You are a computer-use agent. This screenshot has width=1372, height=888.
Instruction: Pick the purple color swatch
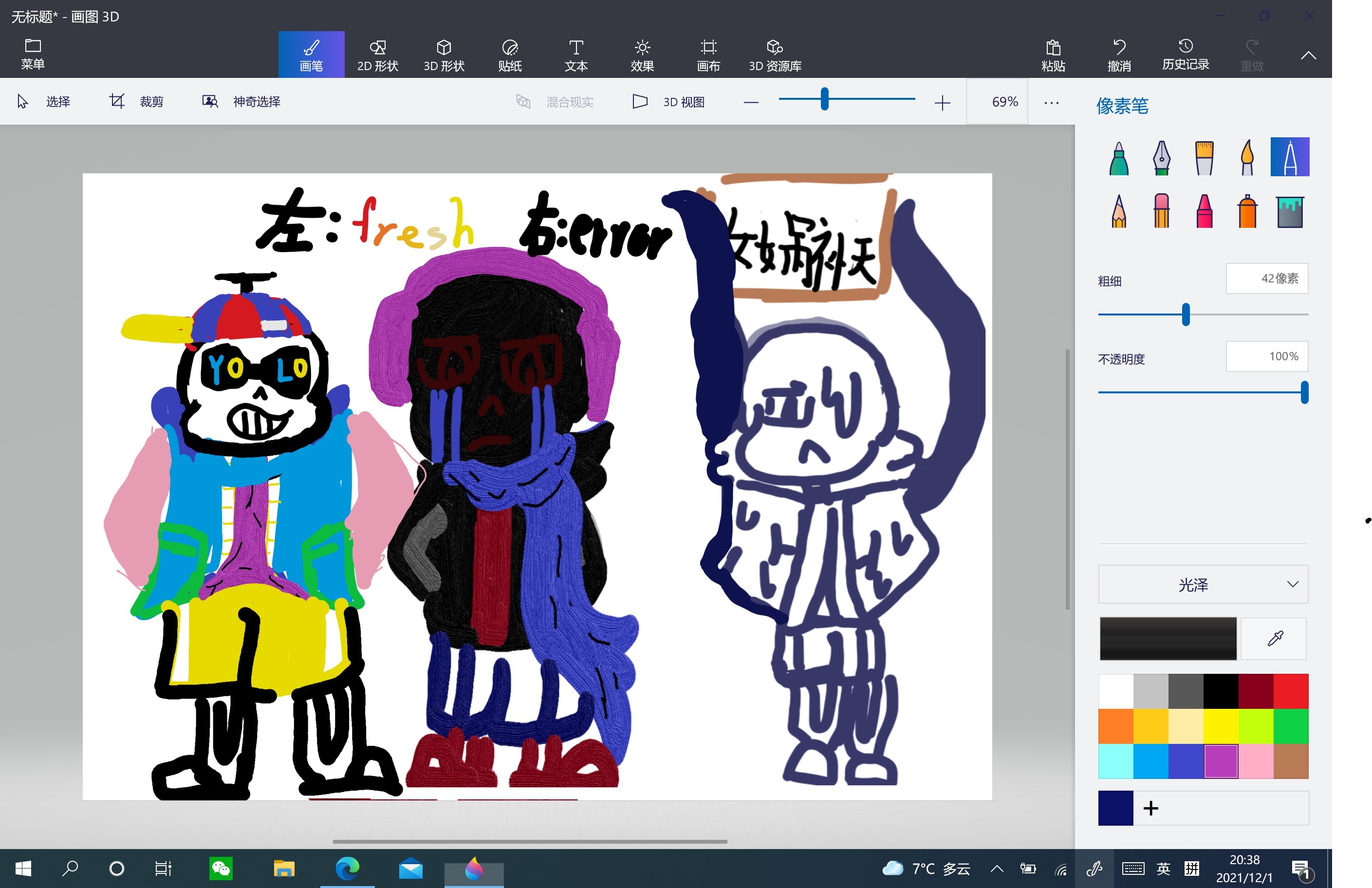pyautogui.click(x=1221, y=761)
